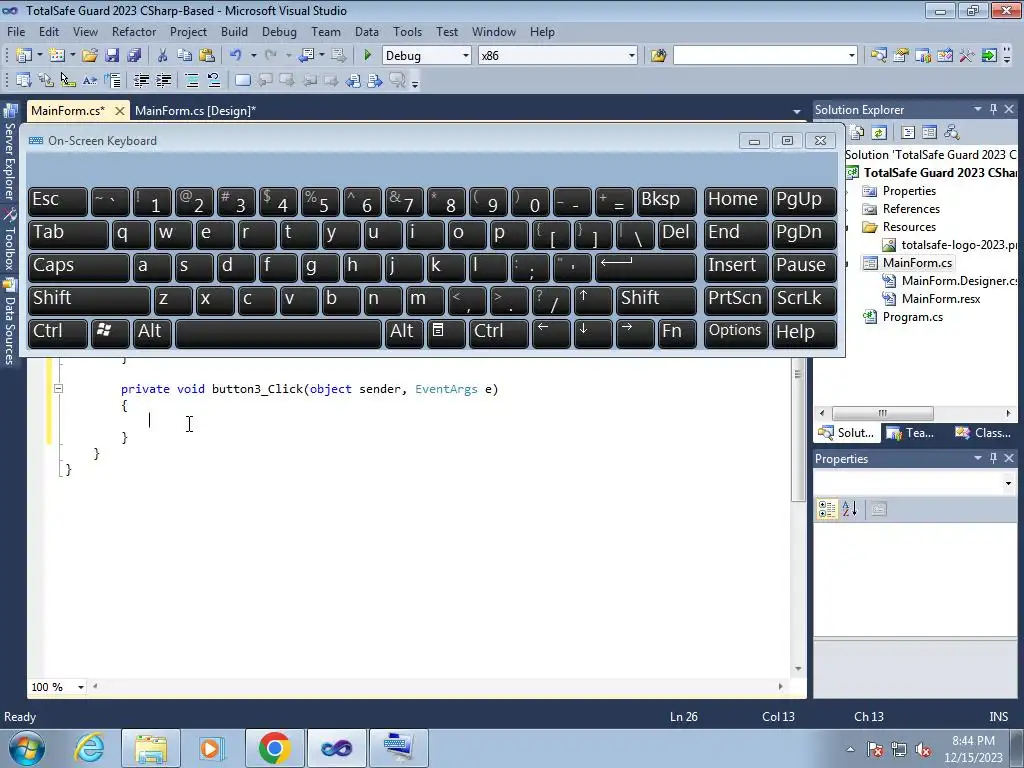Open the Toolbox via the wrench toolbar icon

[x=967, y=56]
